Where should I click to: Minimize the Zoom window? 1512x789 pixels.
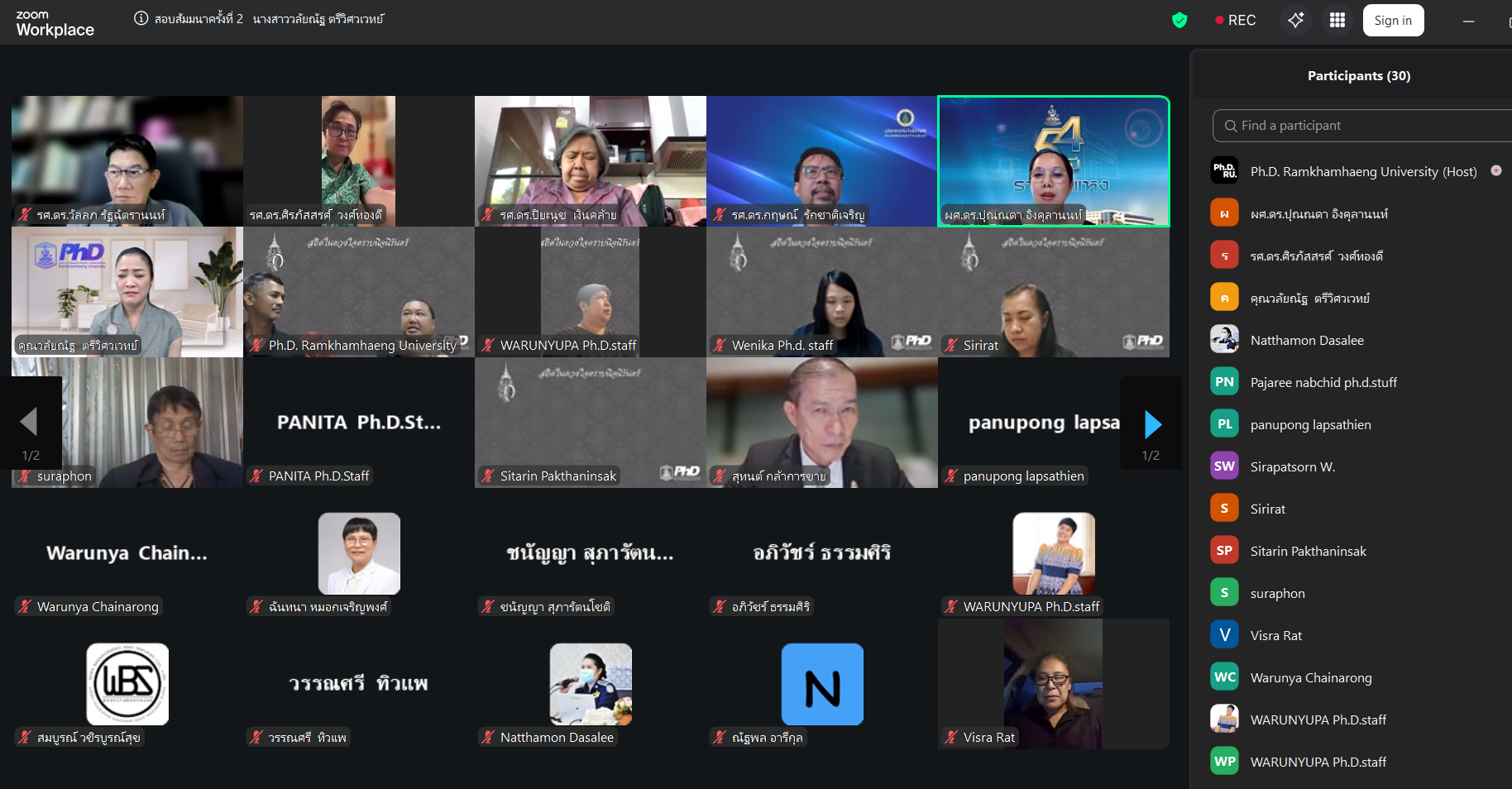click(x=1468, y=22)
